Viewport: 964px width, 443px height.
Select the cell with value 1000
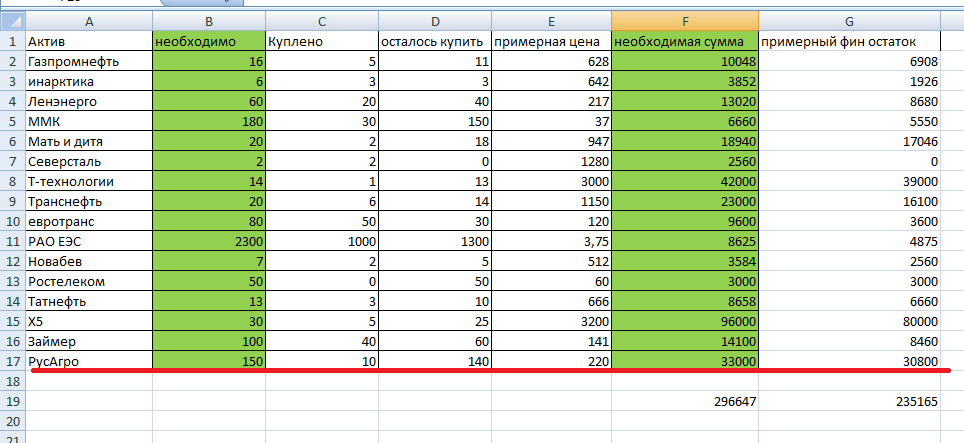322,241
